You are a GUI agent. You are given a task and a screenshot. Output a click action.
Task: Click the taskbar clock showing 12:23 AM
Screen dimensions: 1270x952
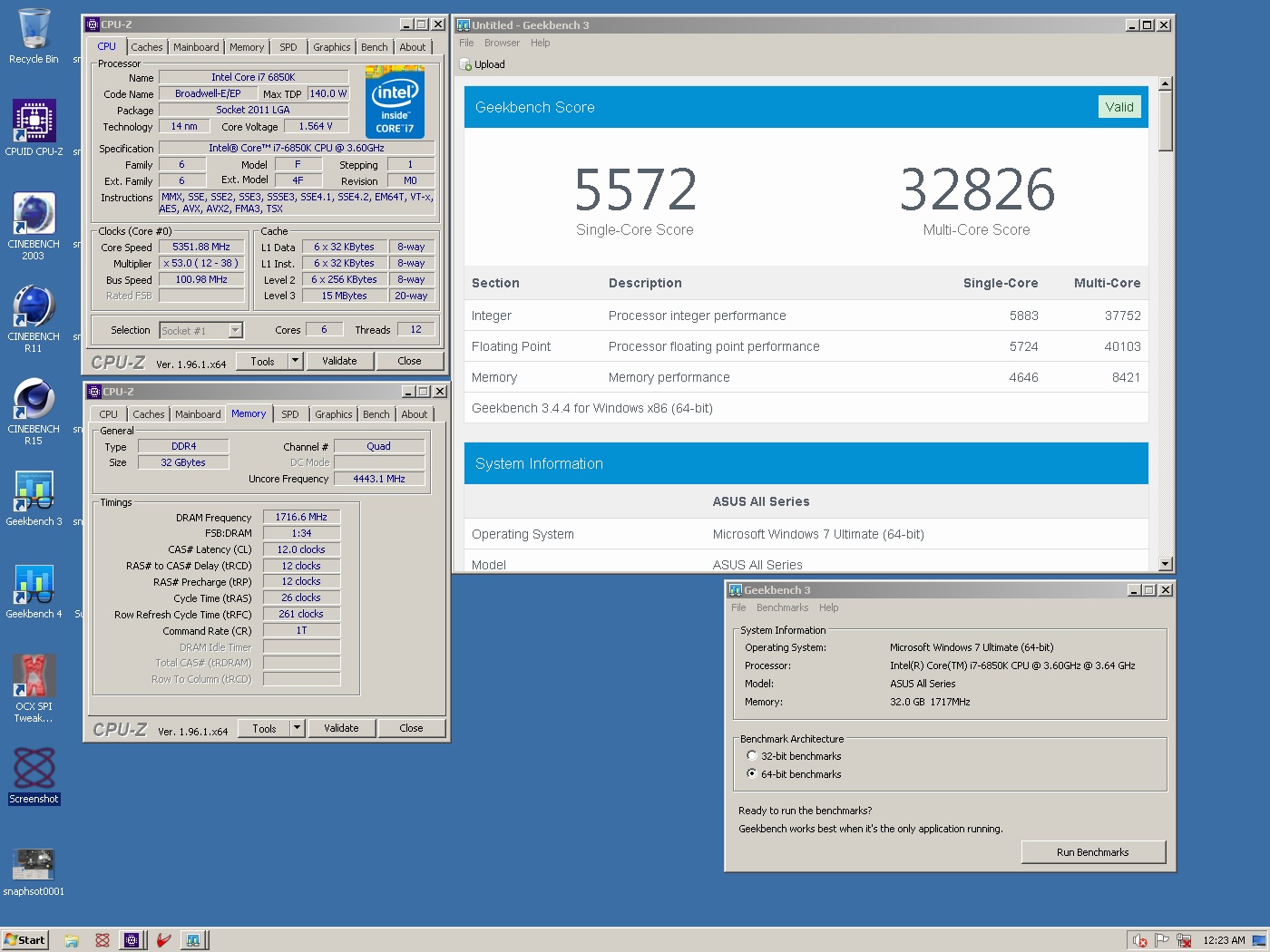[1224, 940]
